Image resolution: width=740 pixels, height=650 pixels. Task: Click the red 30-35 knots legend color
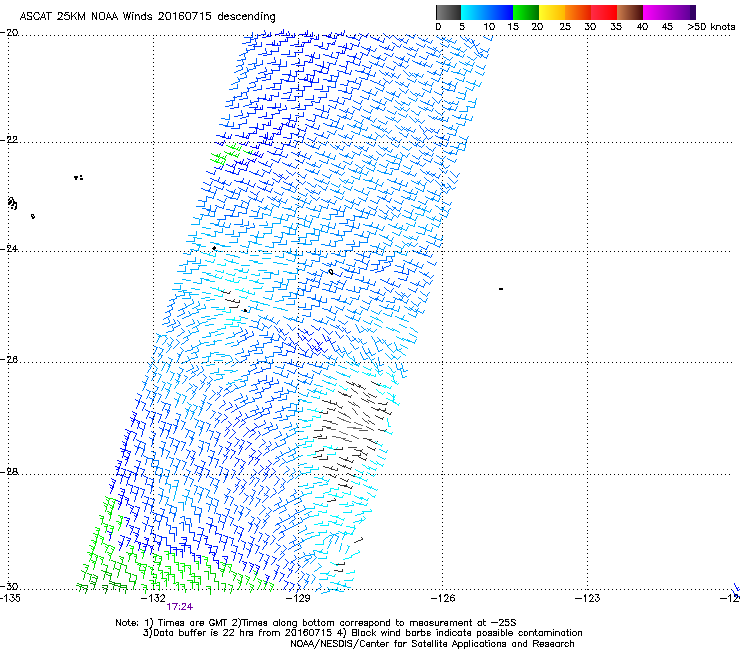[x=604, y=12]
